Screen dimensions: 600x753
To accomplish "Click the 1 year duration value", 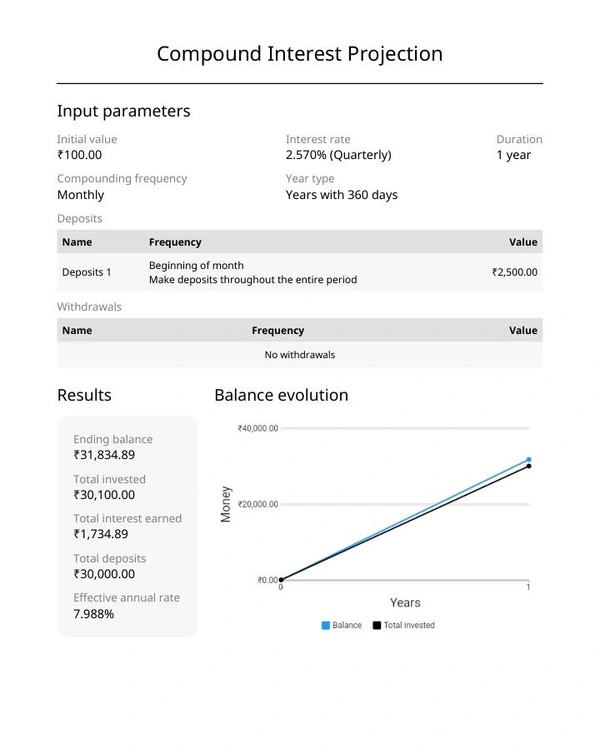I will click(x=514, y=155).
